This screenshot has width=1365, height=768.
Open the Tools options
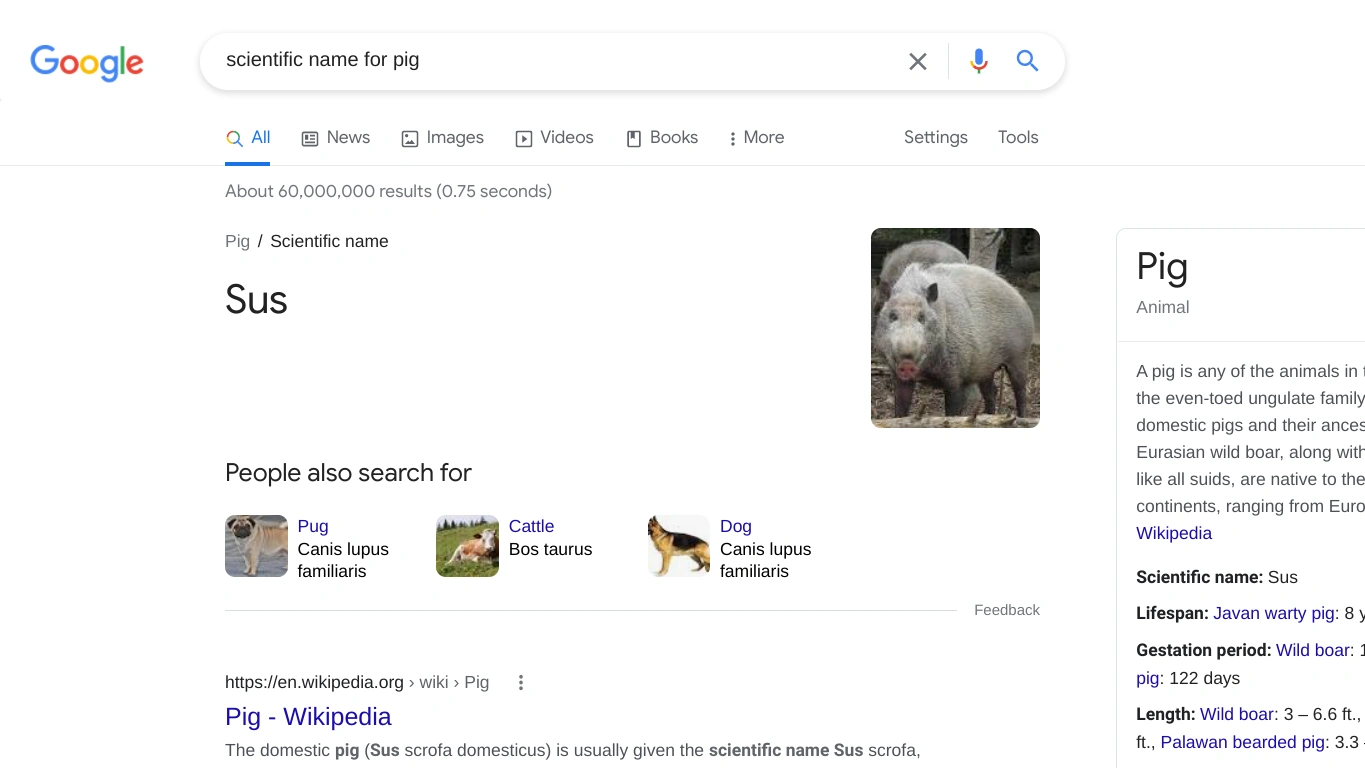point(1017,137)
